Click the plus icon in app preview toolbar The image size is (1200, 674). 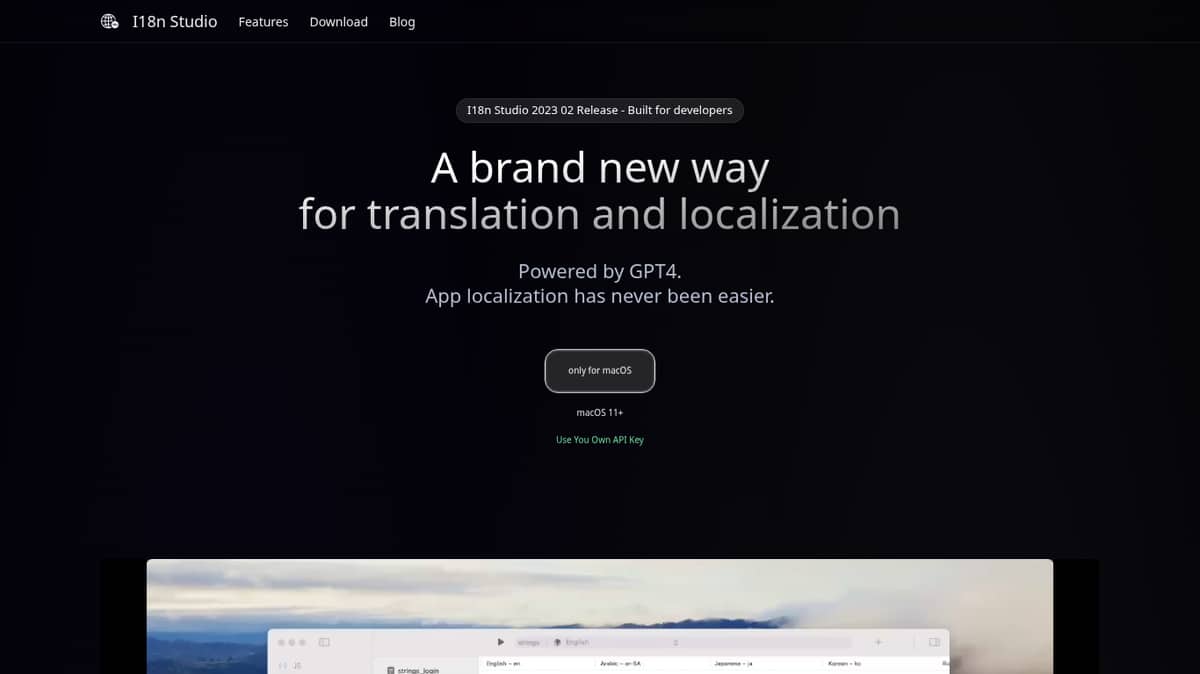coord(878,642)
